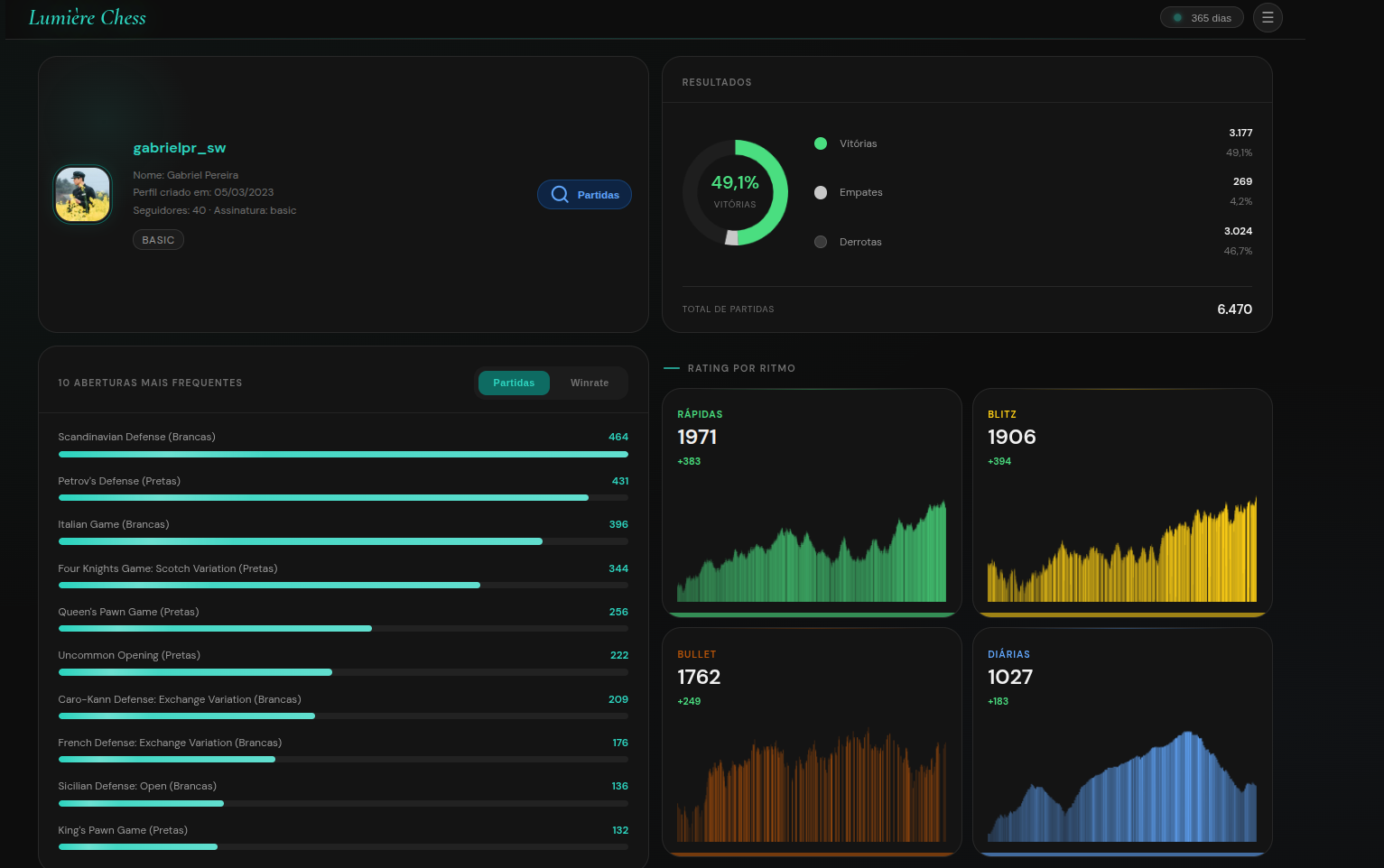This screenshot has height=868, width=1384.
Task: Switch to Winrate openings tab
Action: (590, 383)
